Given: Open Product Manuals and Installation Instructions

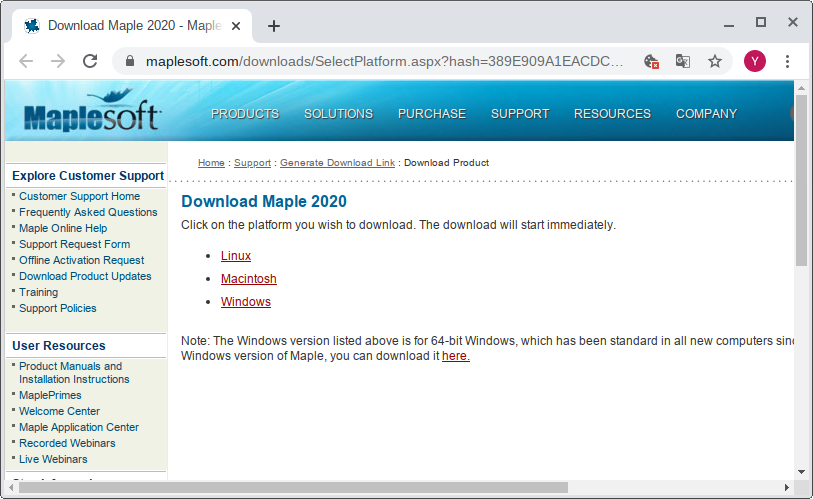Looking at the screenshot, I should (74, 372).
